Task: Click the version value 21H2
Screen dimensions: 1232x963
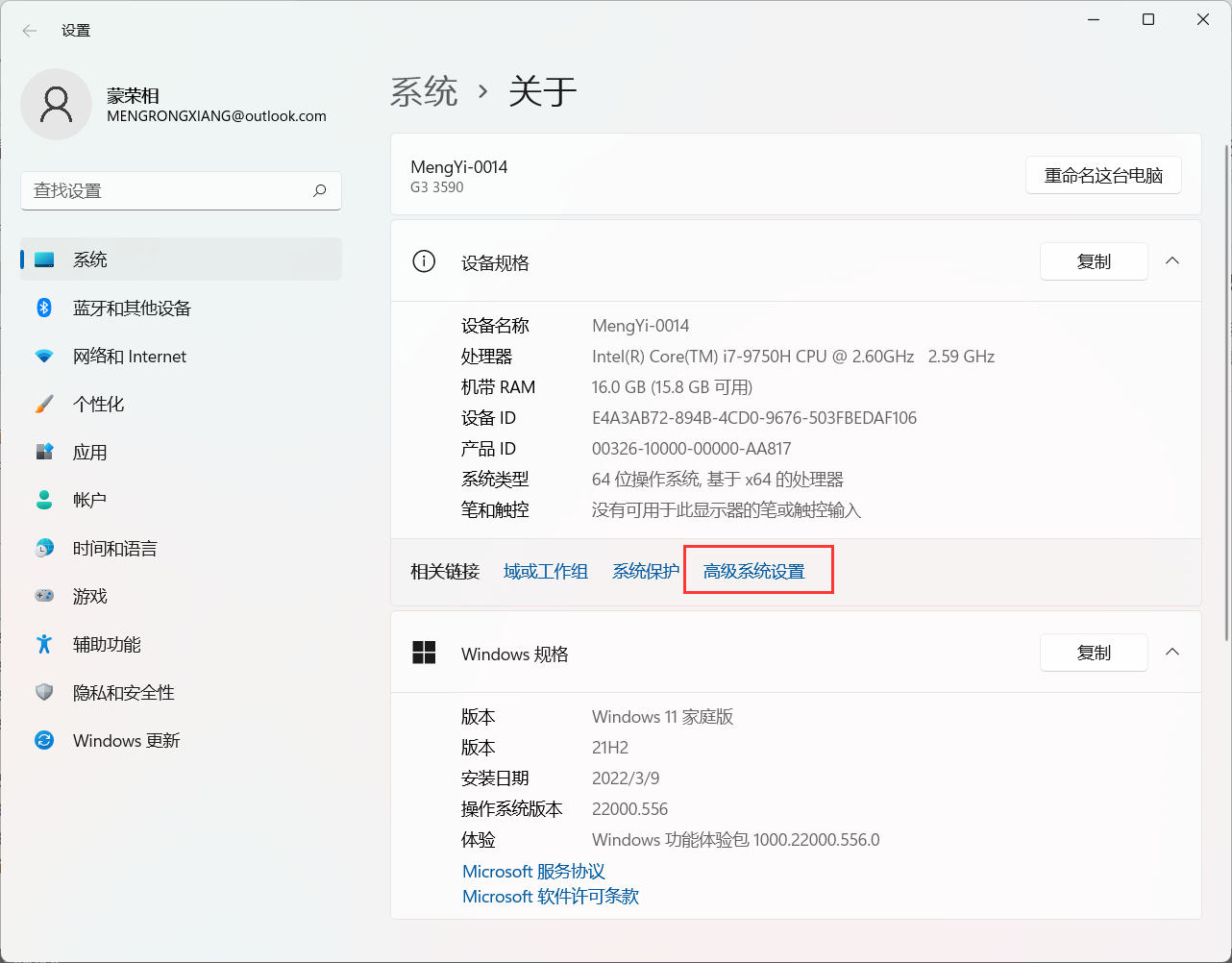Action: [610, 747]
